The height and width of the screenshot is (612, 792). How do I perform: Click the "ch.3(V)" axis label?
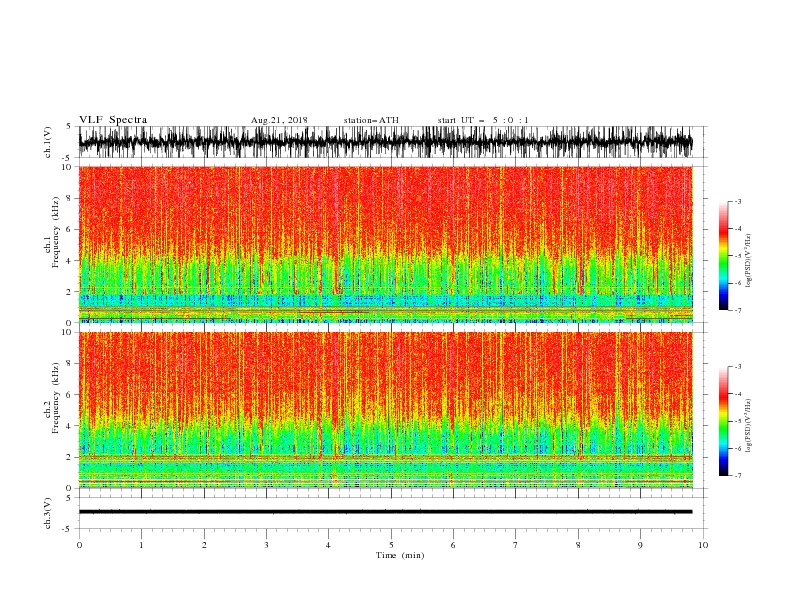click(48, 513)
